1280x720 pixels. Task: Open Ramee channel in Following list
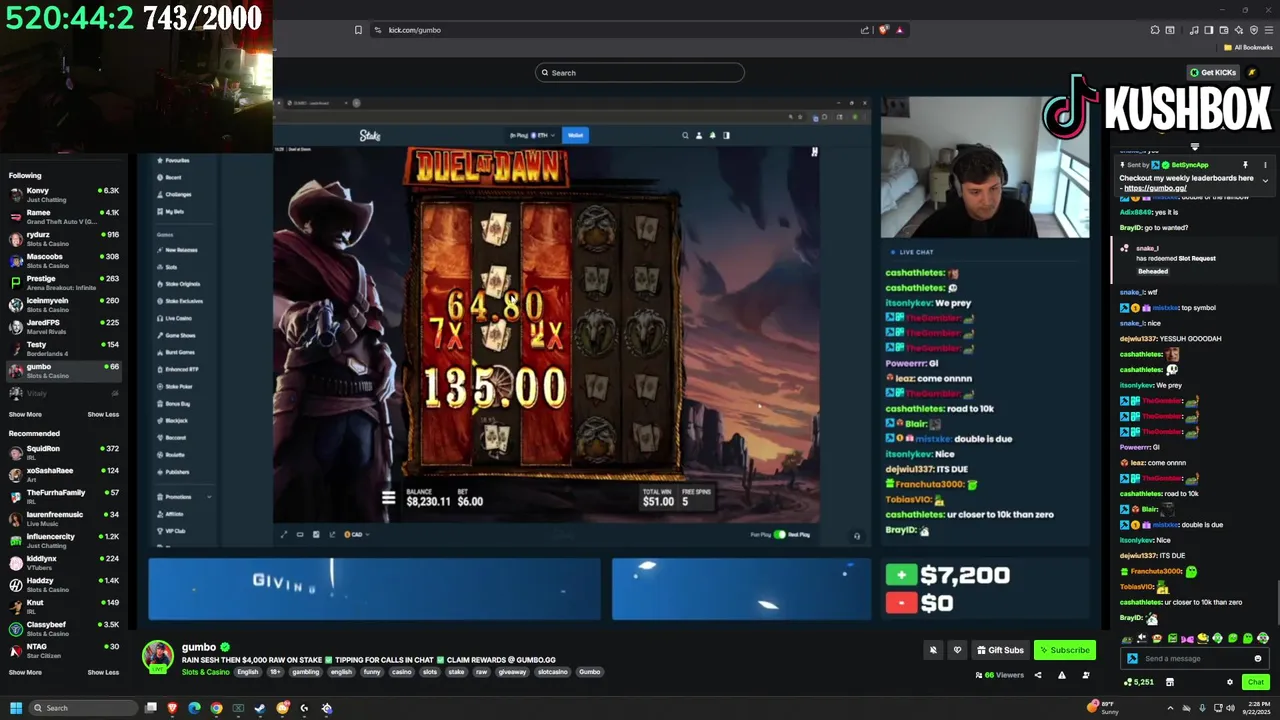coord(62,216)
